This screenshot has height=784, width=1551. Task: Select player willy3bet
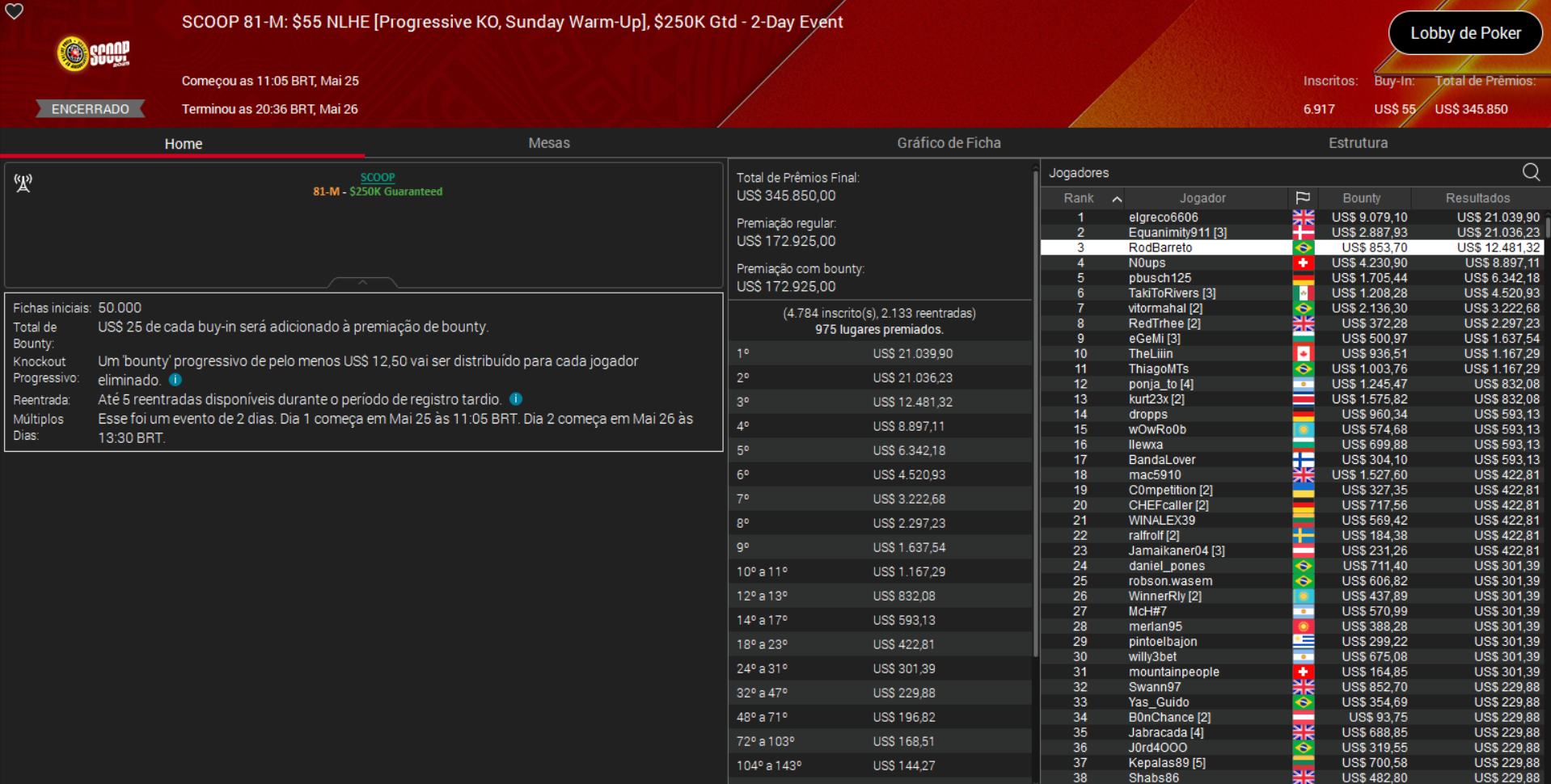(1152, 657)
